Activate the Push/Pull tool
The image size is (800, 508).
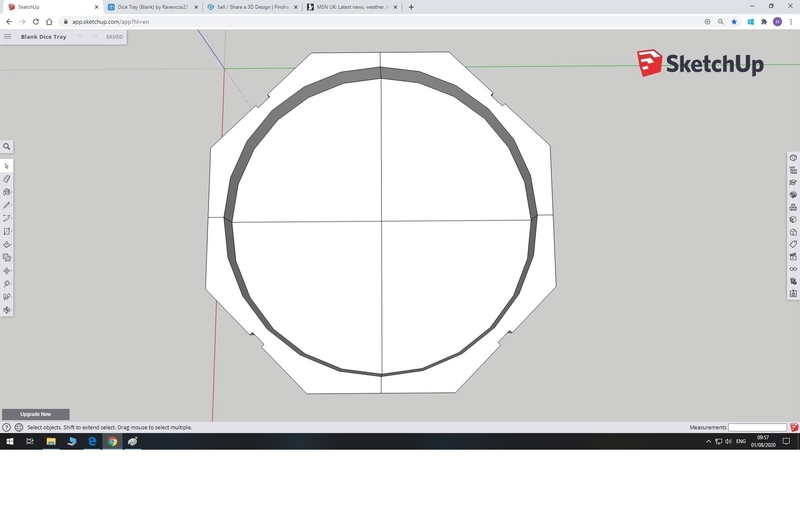7,244
